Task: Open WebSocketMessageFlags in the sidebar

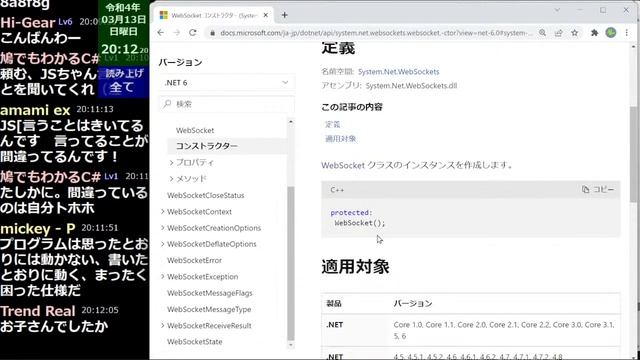Action: click(x=210, y=293)
